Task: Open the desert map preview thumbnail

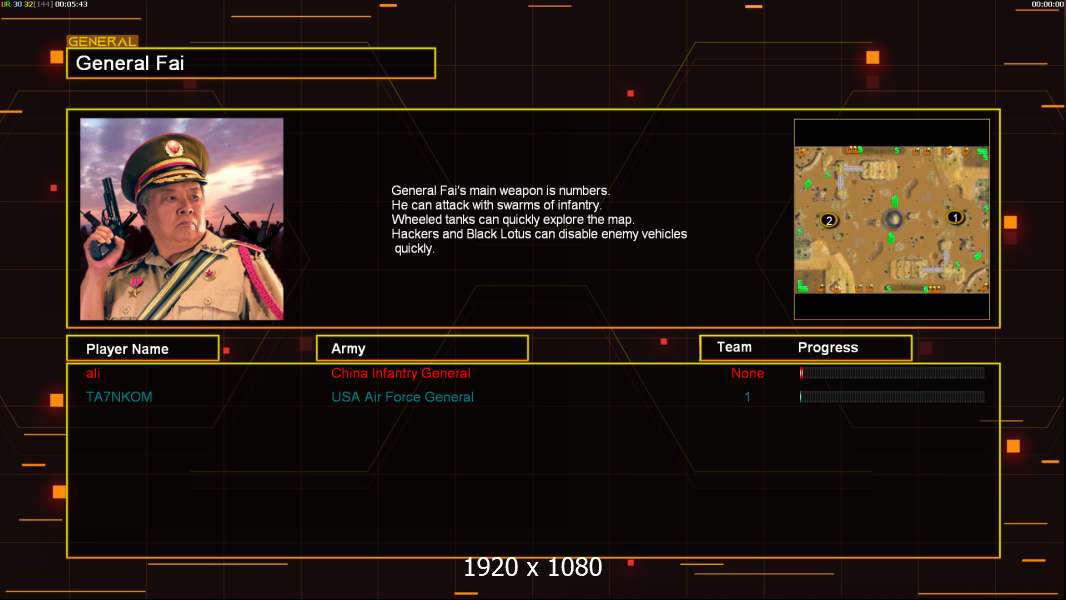Action: click(891, 219)
